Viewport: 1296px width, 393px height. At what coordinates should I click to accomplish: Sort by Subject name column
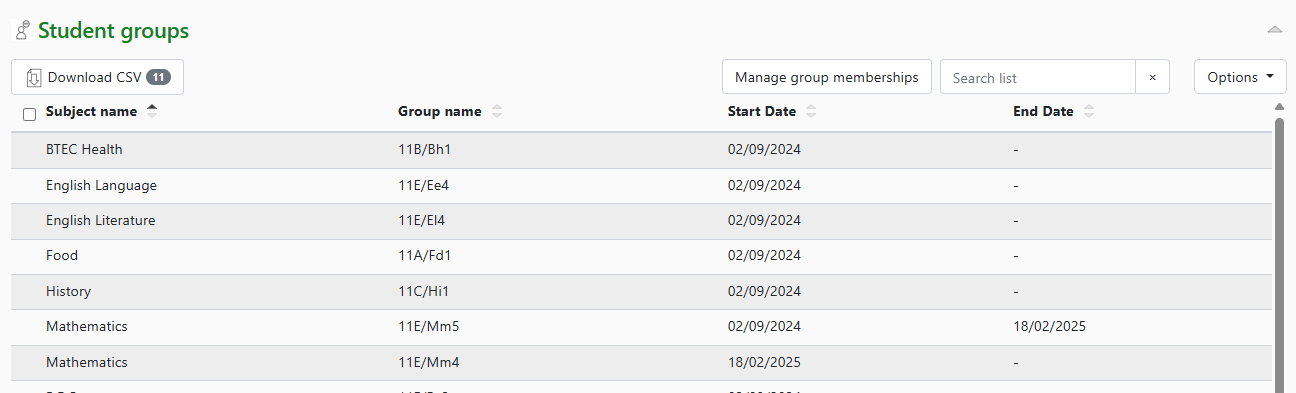click(x=101, y=112)
